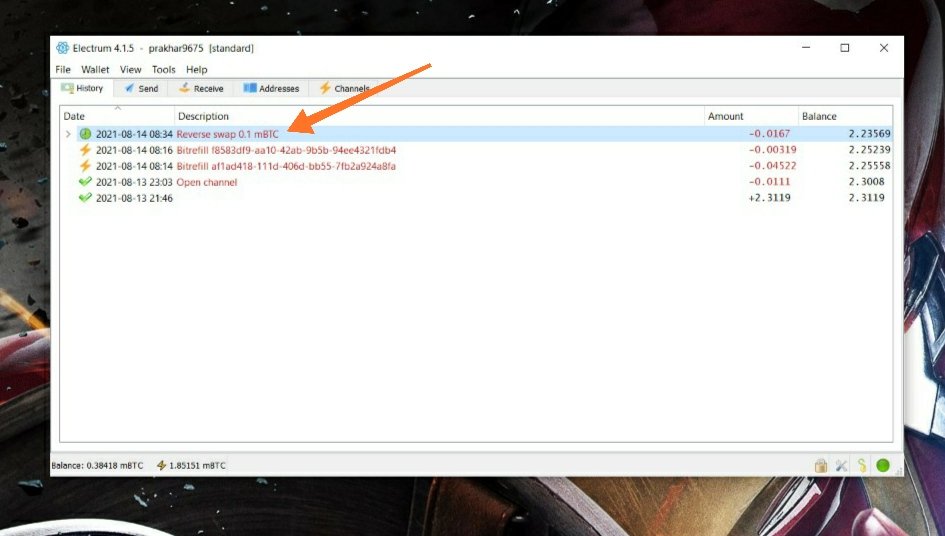Viewport: 945px width, 536px height.
Task: Click balance value 2.25558
Action: point(870,165)
